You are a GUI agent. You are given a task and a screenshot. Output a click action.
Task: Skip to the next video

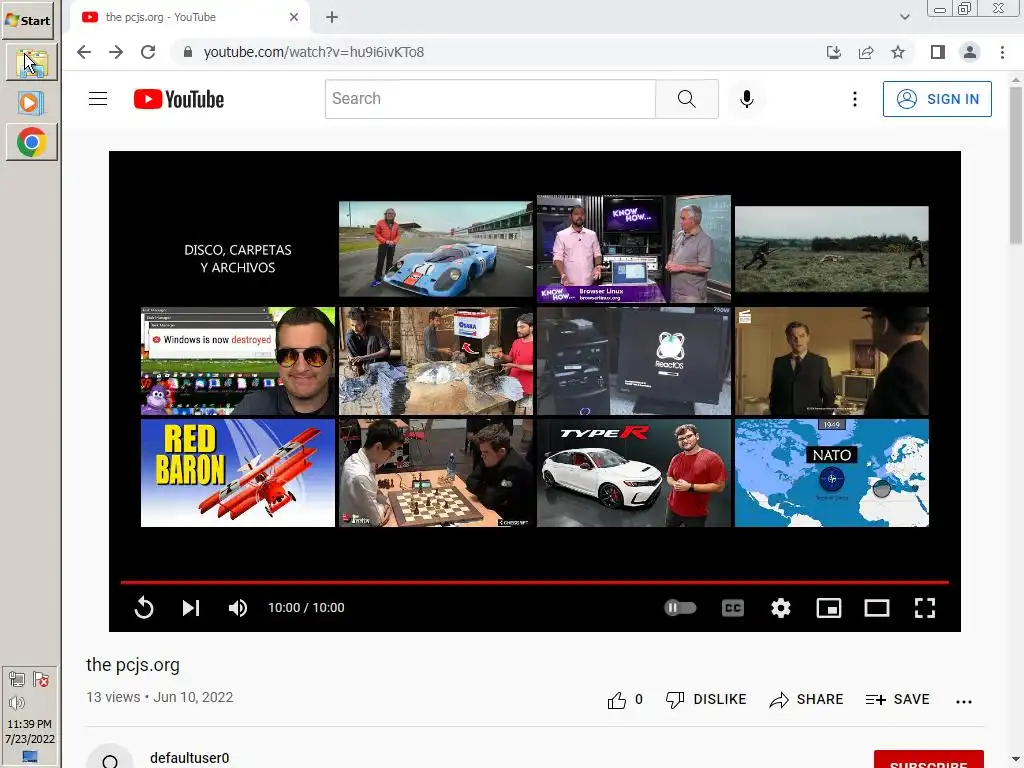click(x=190, y=608)
